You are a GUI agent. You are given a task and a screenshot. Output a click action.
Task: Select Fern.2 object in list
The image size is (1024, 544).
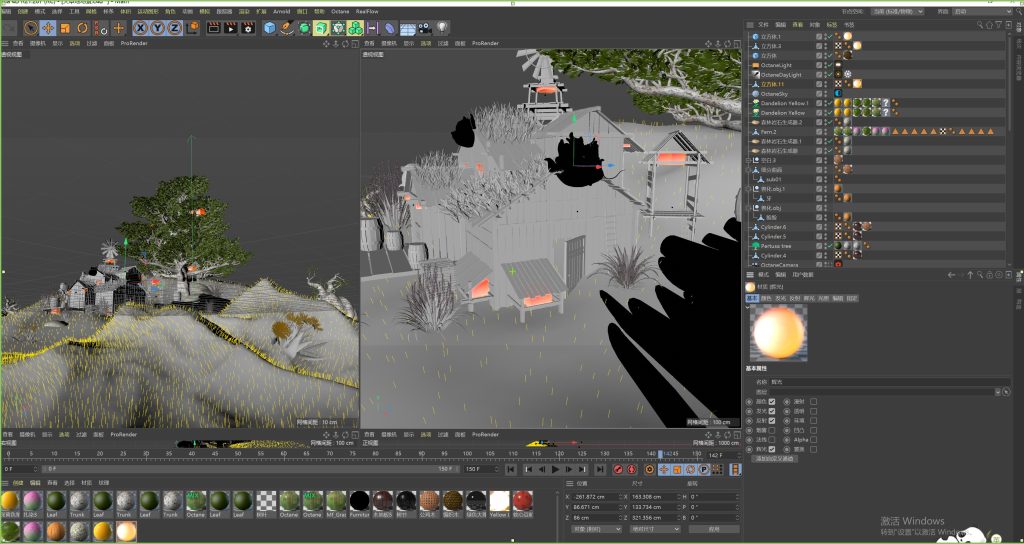click(x=768, y=131)
